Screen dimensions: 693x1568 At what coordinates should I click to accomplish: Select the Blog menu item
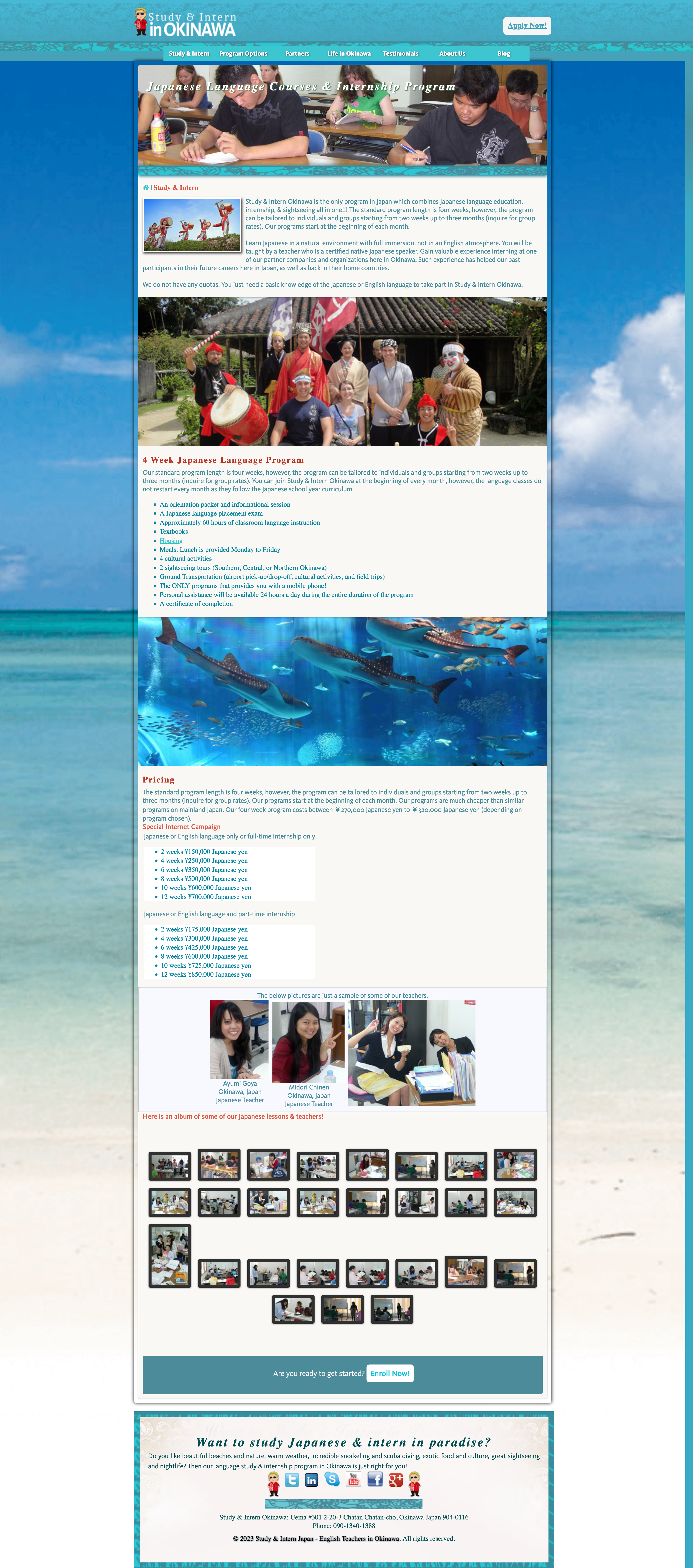tap(503, 54)
